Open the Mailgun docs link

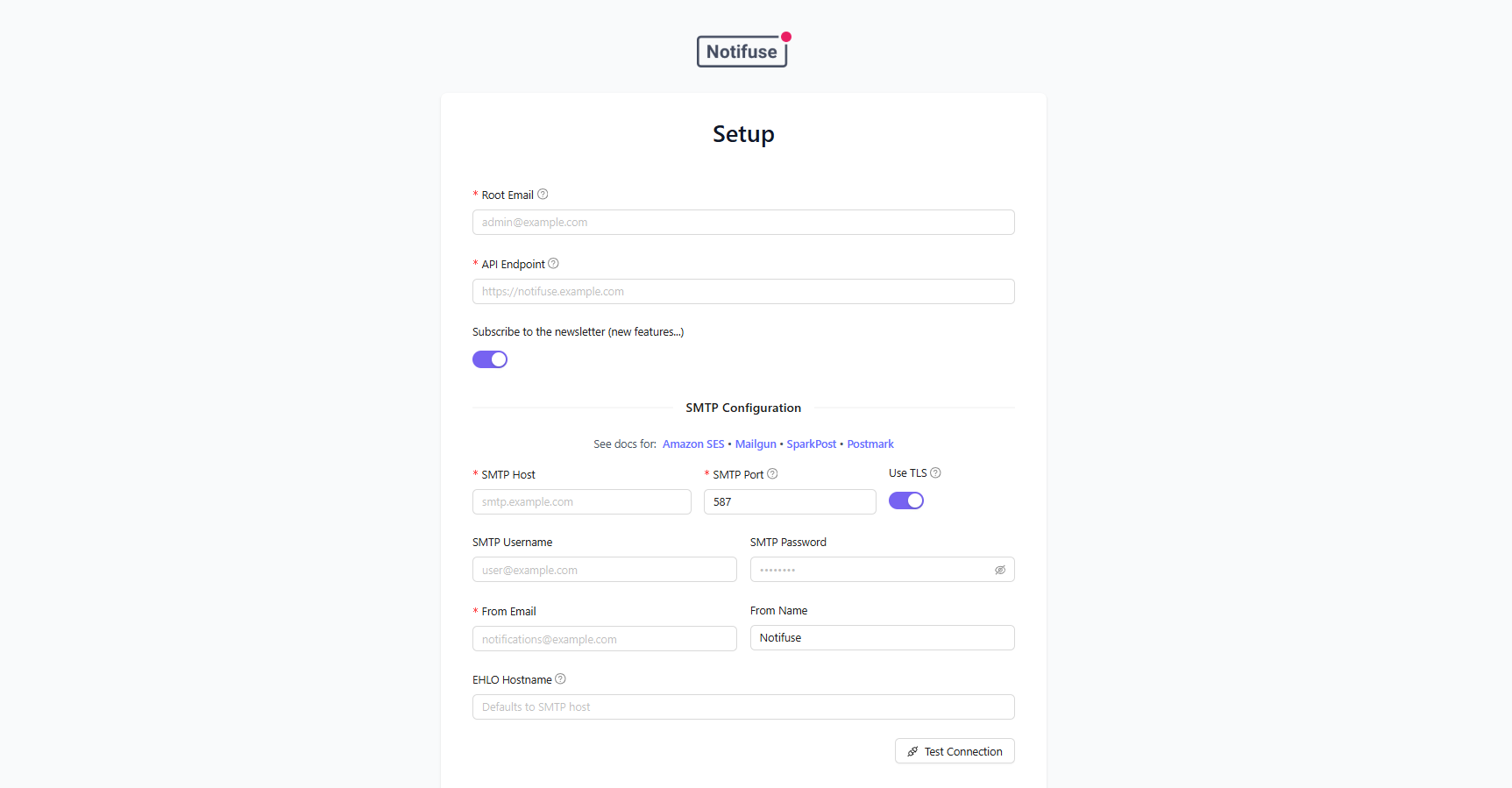tap(756, 444)
